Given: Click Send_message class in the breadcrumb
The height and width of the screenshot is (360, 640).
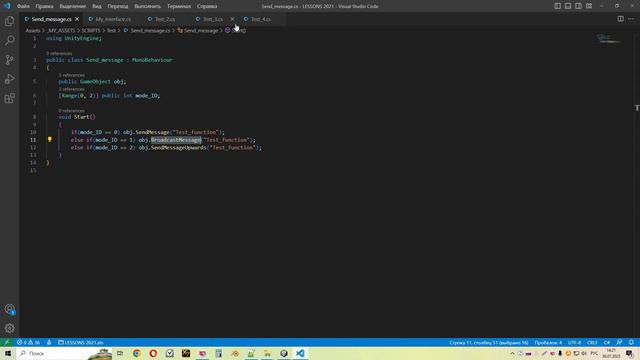Looking at the screenshot, I should coord(198,31).
